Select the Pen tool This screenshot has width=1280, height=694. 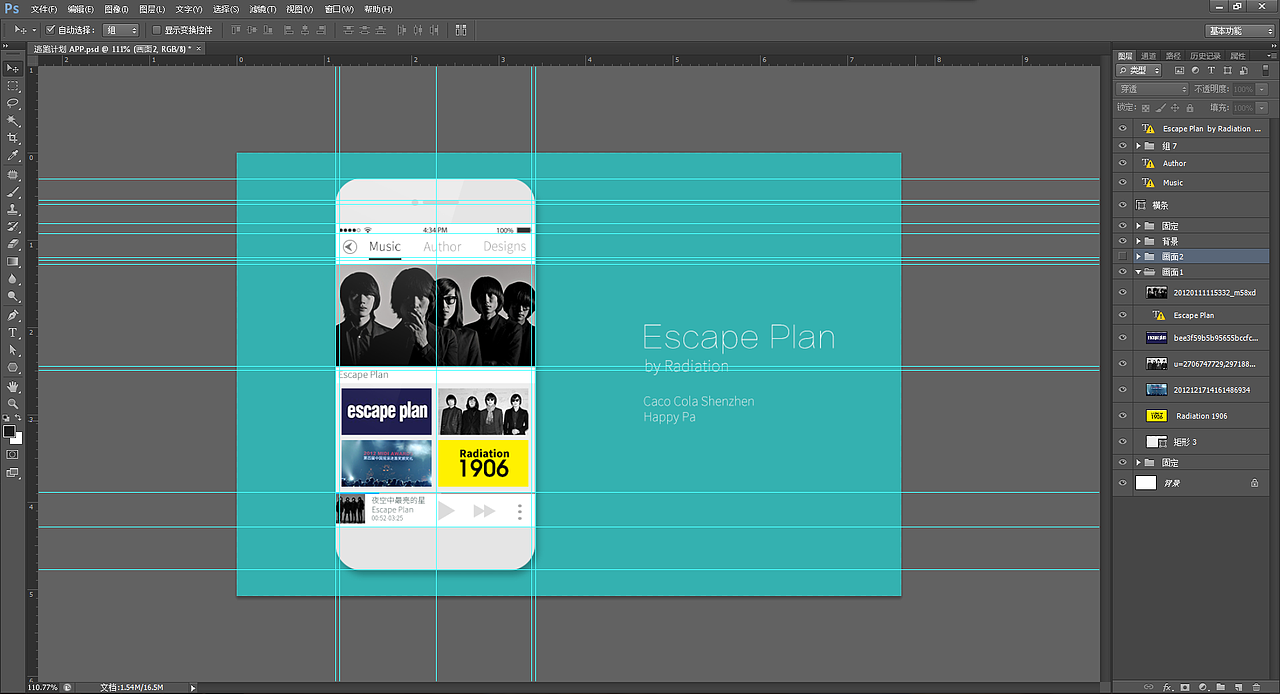[x=13, y=315]
